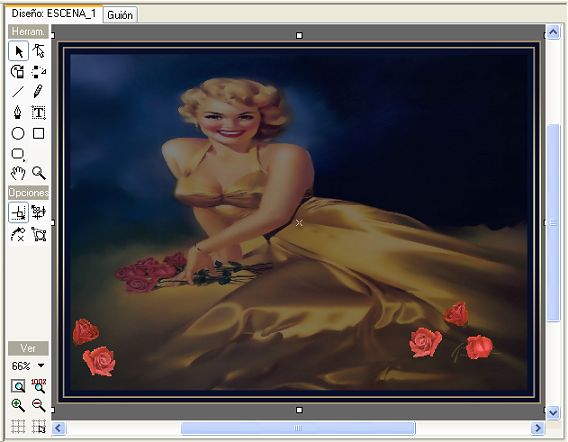Select the Text tool
Viewport: 568px width, 442px height.
point(38,113)
